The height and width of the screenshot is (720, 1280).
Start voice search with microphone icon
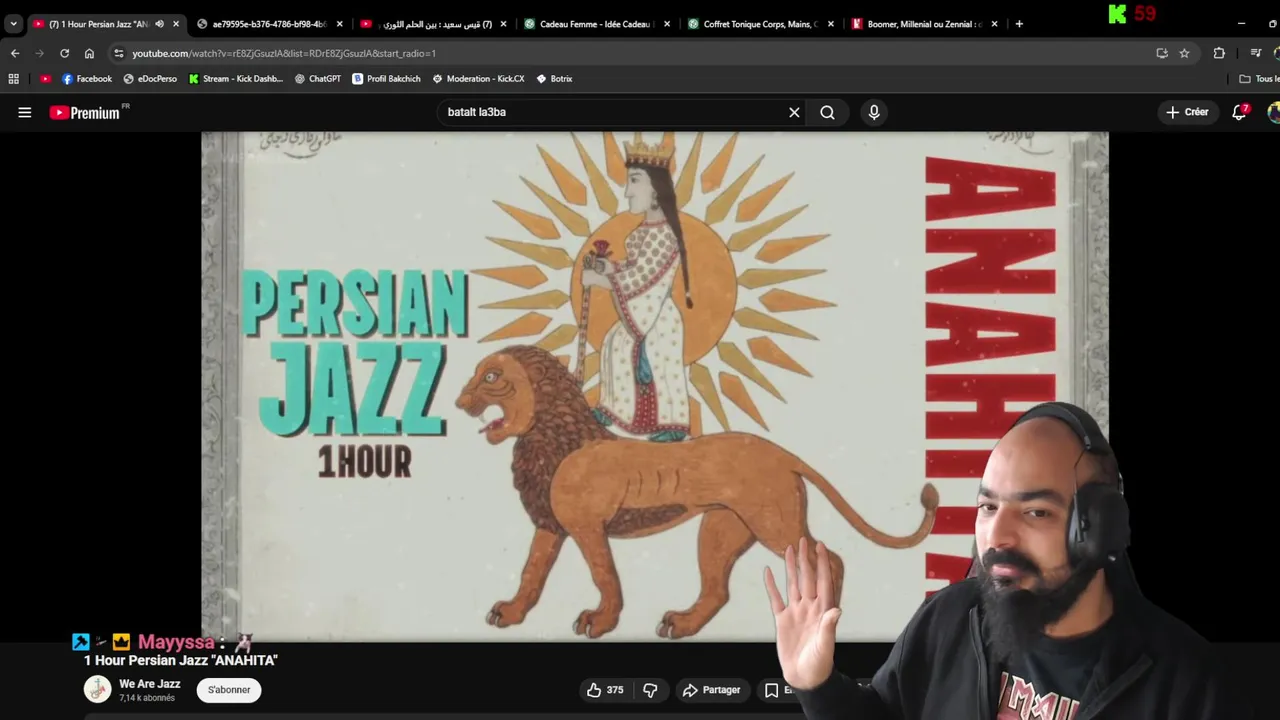874,113
